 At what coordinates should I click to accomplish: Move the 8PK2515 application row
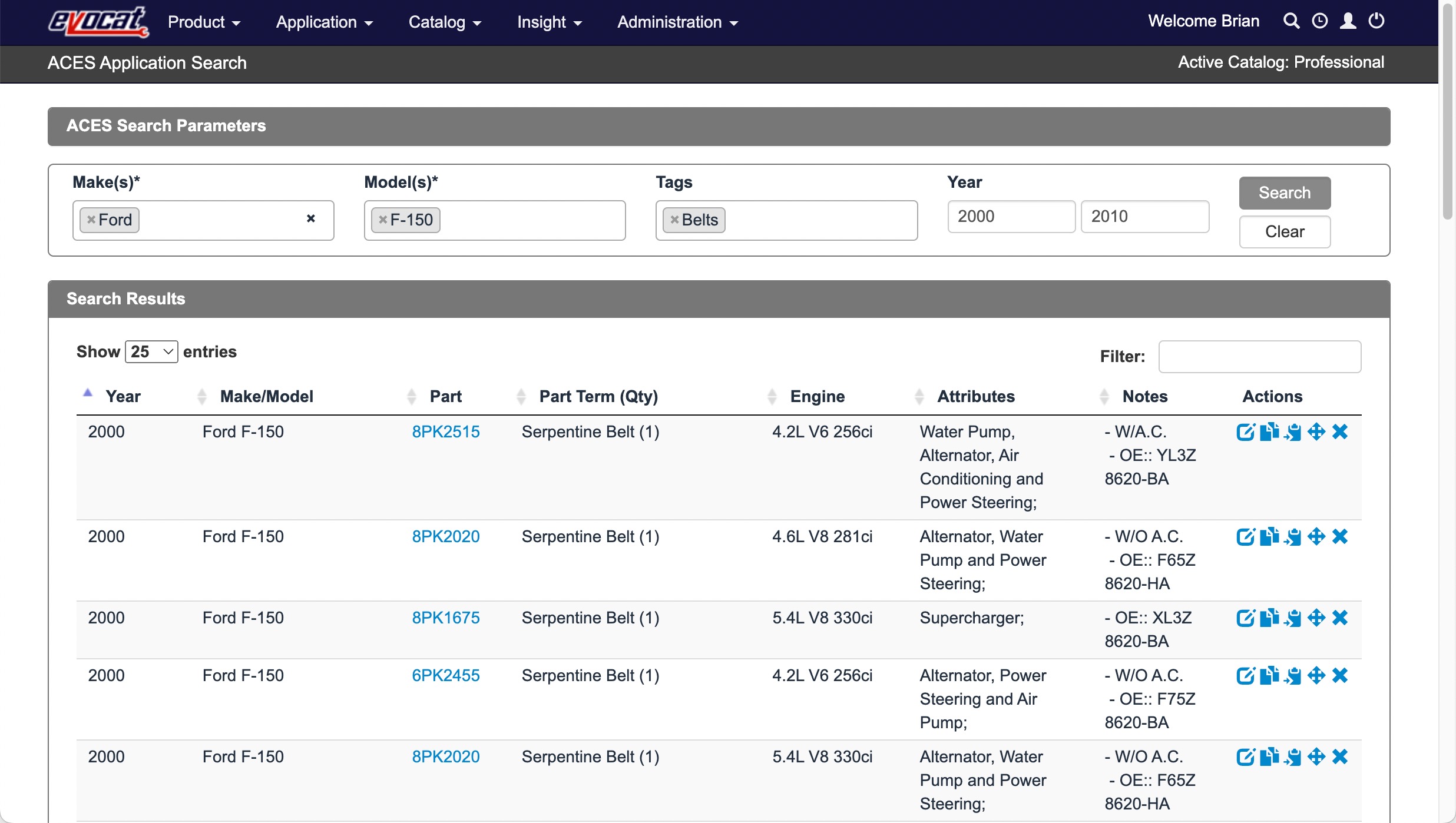1316,432
